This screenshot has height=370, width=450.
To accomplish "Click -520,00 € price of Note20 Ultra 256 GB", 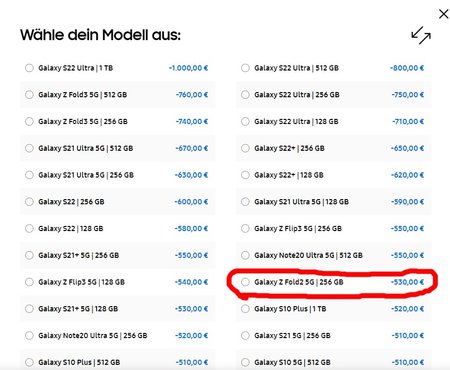I will pos(192,335).
